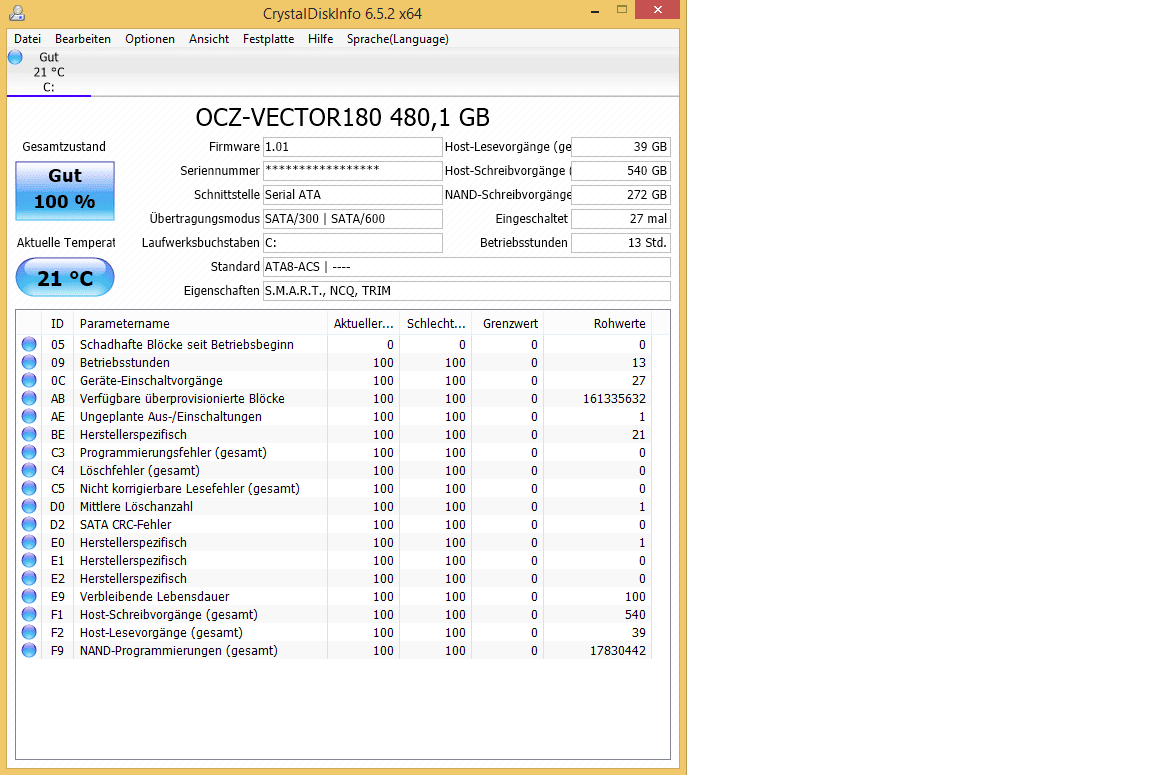Screen dimensions: 1152x775
Task: Close the CrystalDiskInfo window
Action: pyautogui.click(x=658, y=10)
